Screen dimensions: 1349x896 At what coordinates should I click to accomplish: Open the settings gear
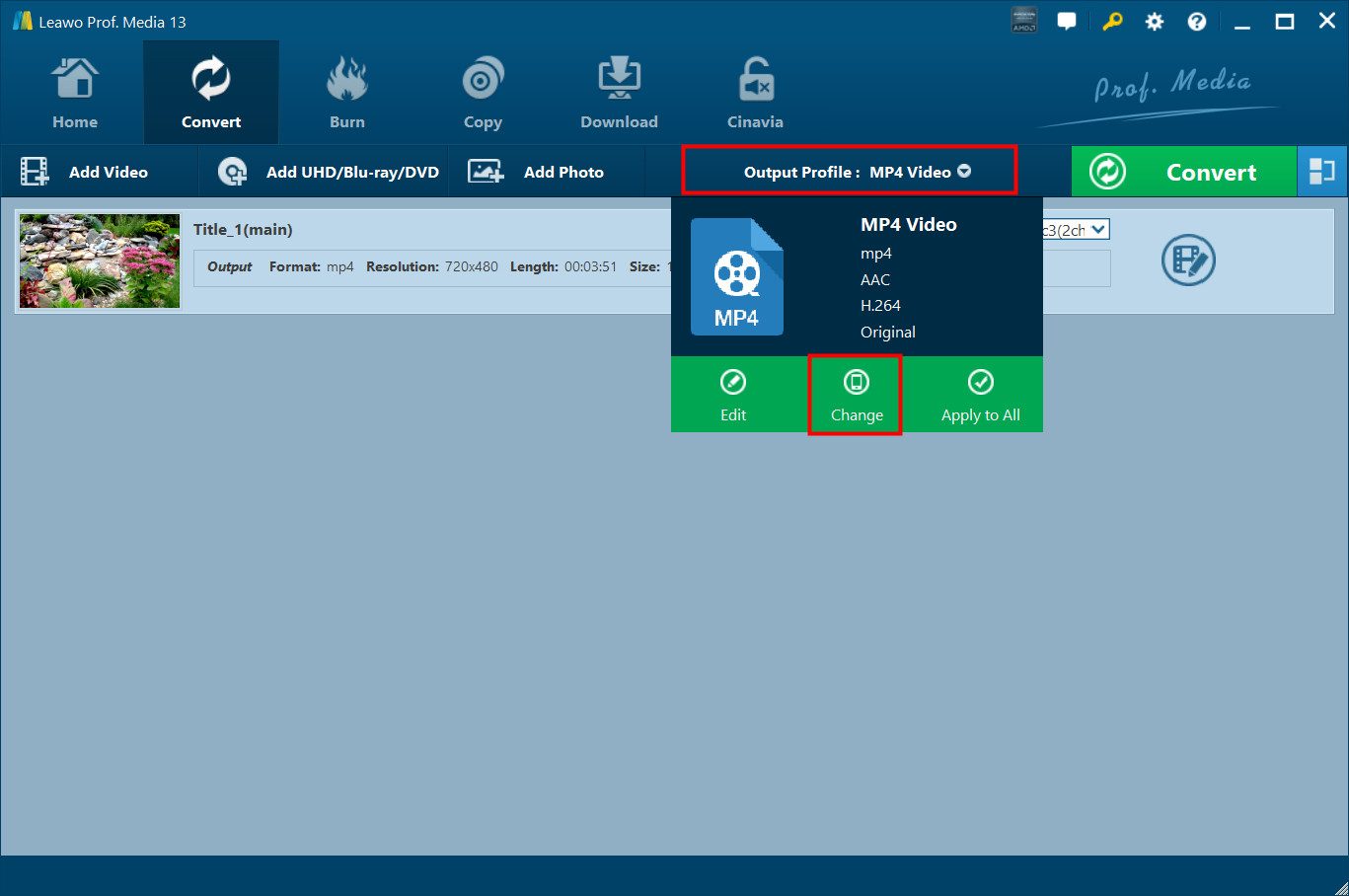(x=1154, y=20)
